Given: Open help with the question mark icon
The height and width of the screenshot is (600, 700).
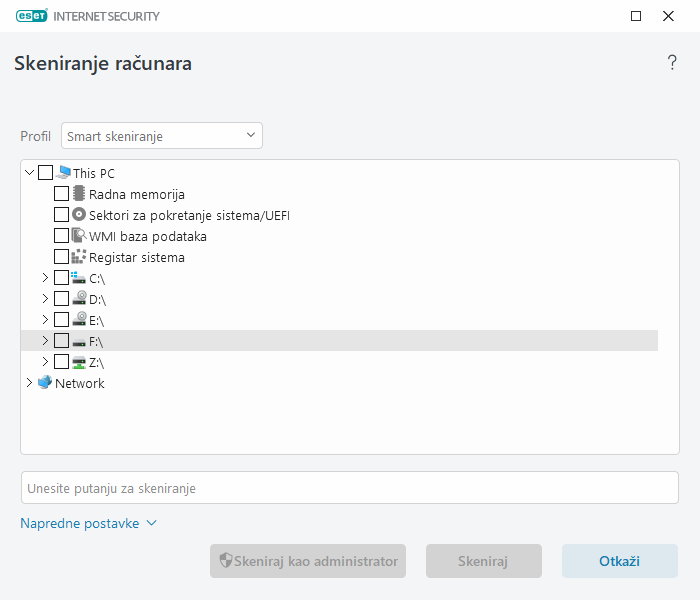Looking at the screenshot, I should (x=672, y=64).
